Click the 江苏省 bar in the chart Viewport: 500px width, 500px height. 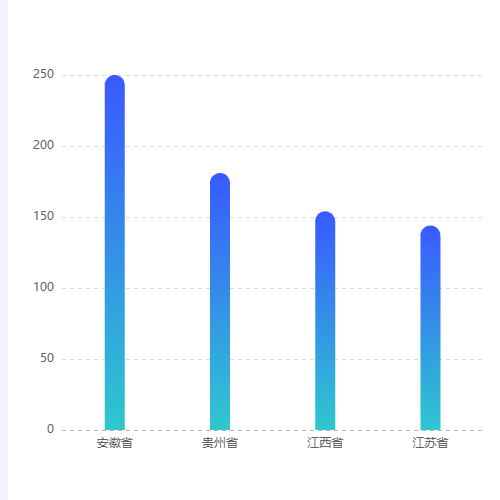pos(430,328)
